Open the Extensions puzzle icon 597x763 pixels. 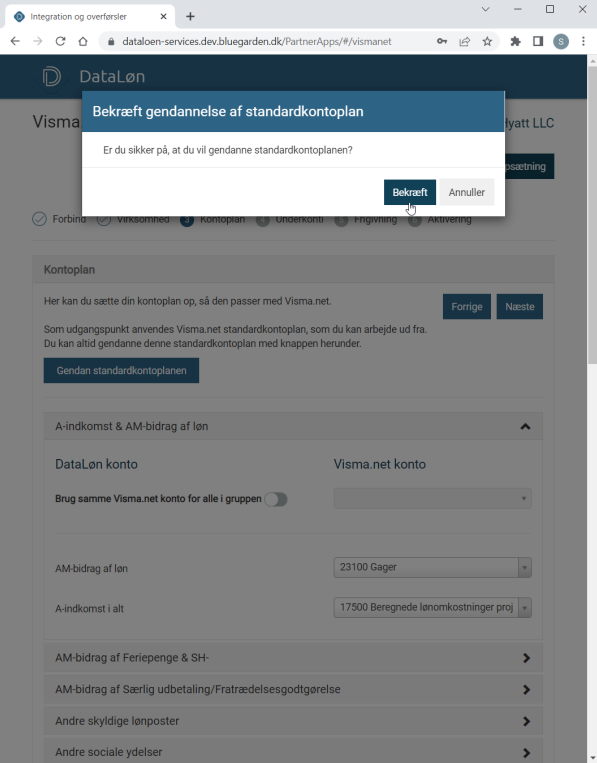[515, 41]
